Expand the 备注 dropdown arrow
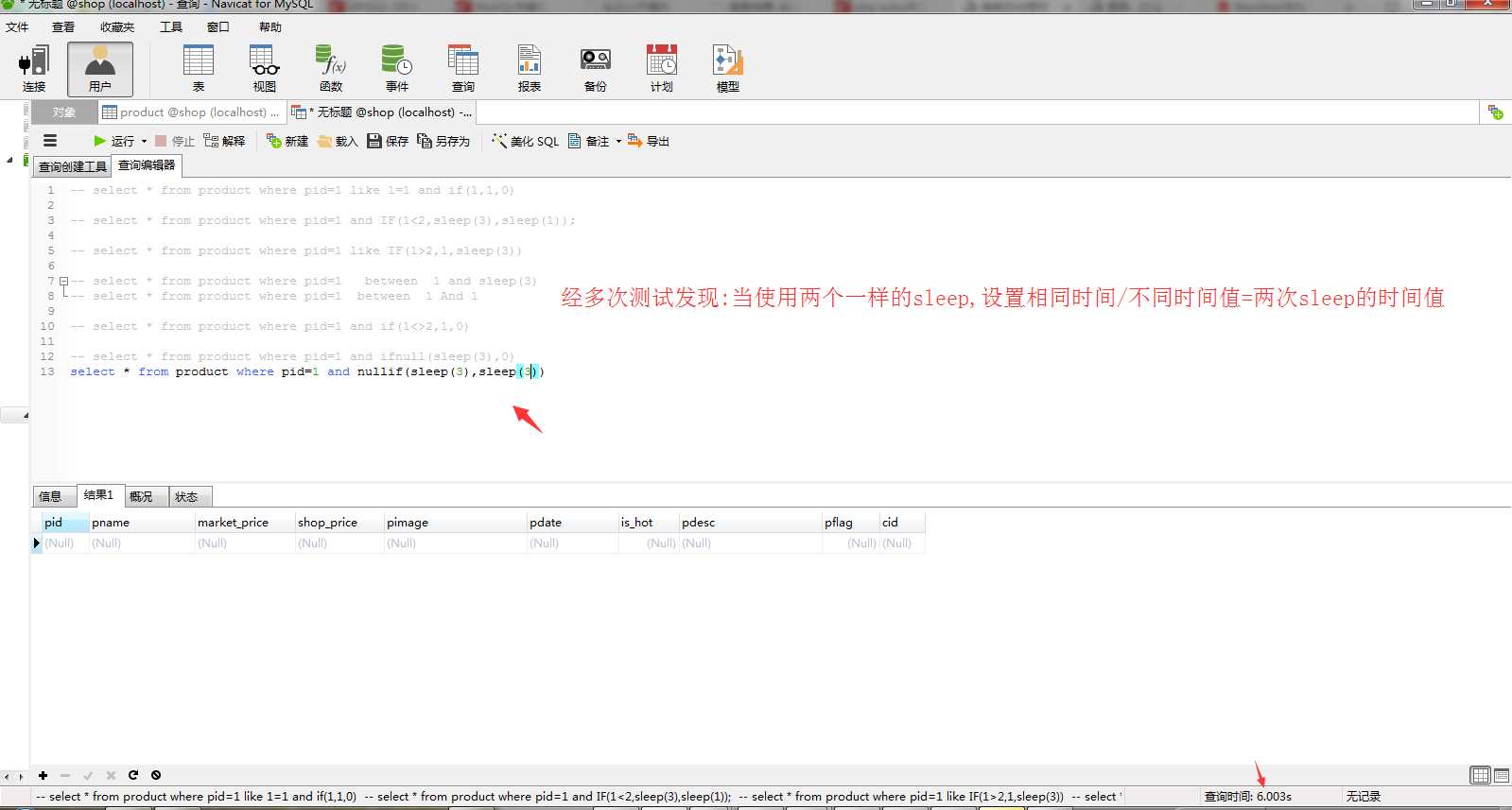This screenshot has height=810, width=1512. click(618, 141)
